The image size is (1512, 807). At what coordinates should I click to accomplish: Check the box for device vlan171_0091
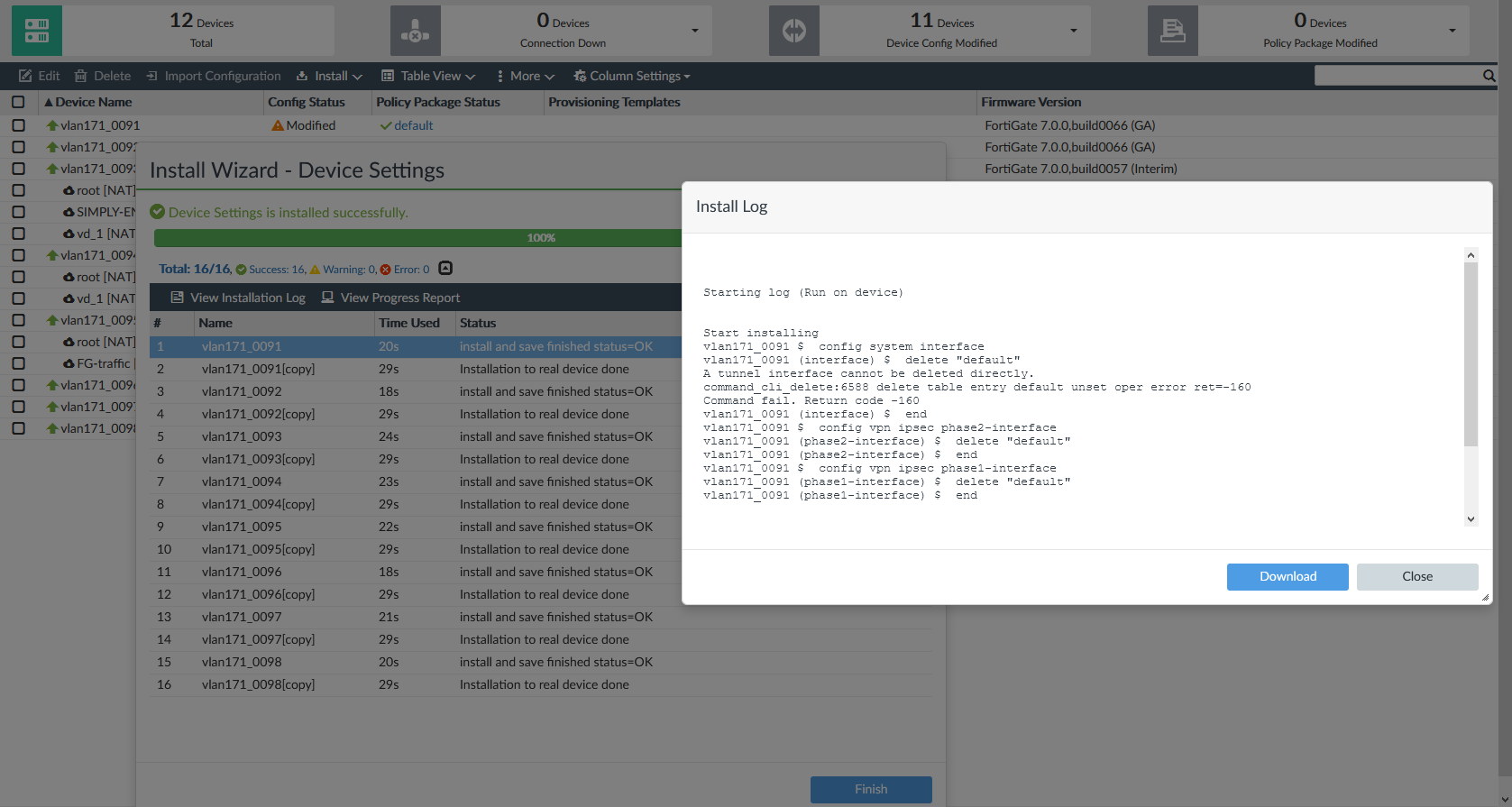coord(18,125)
